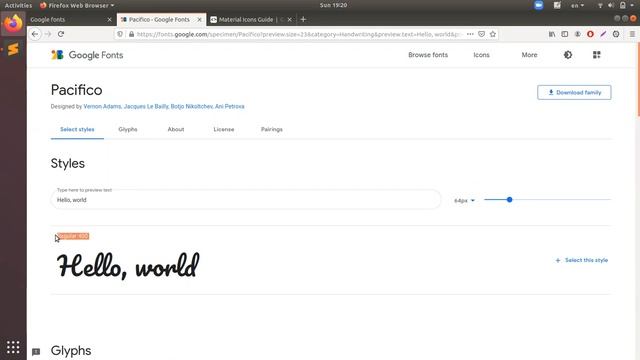Click the highlighted Regular 400 label
The height and width of the screenshot is (360, 640).
tap(73, 236)
